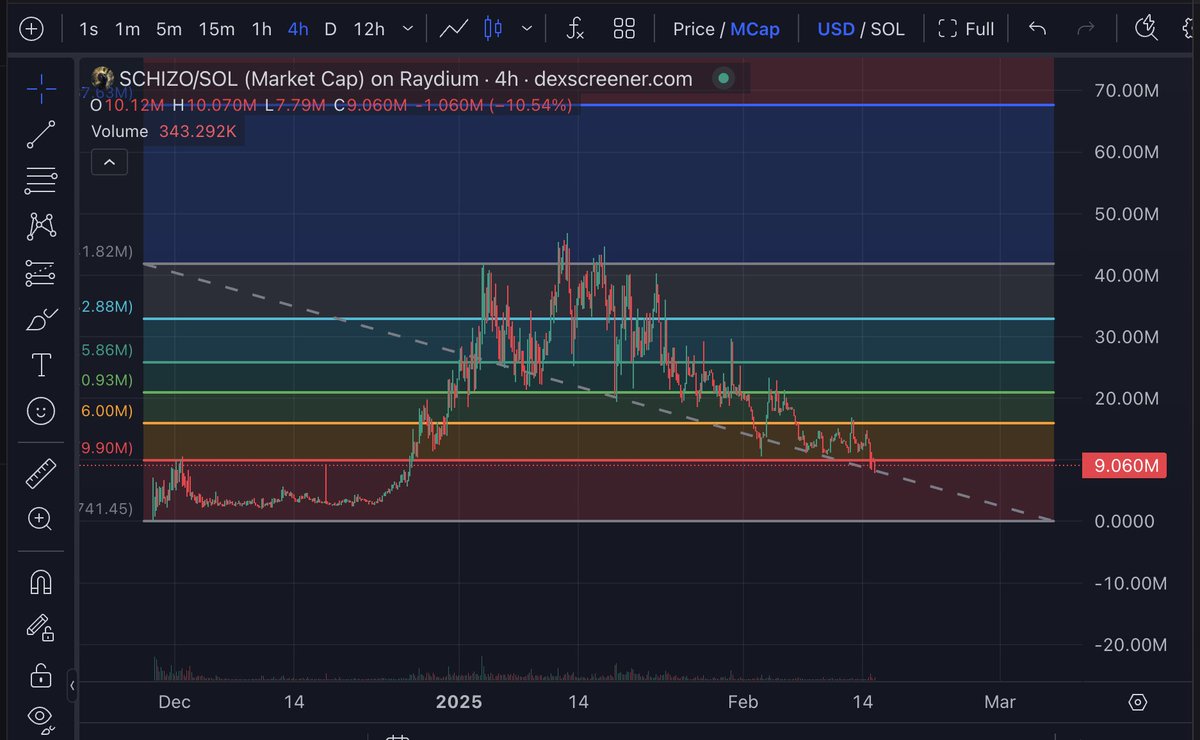1200x740 pixels.
Task: Open the Fibonacci retracement tool
Action: click(41, 181)
